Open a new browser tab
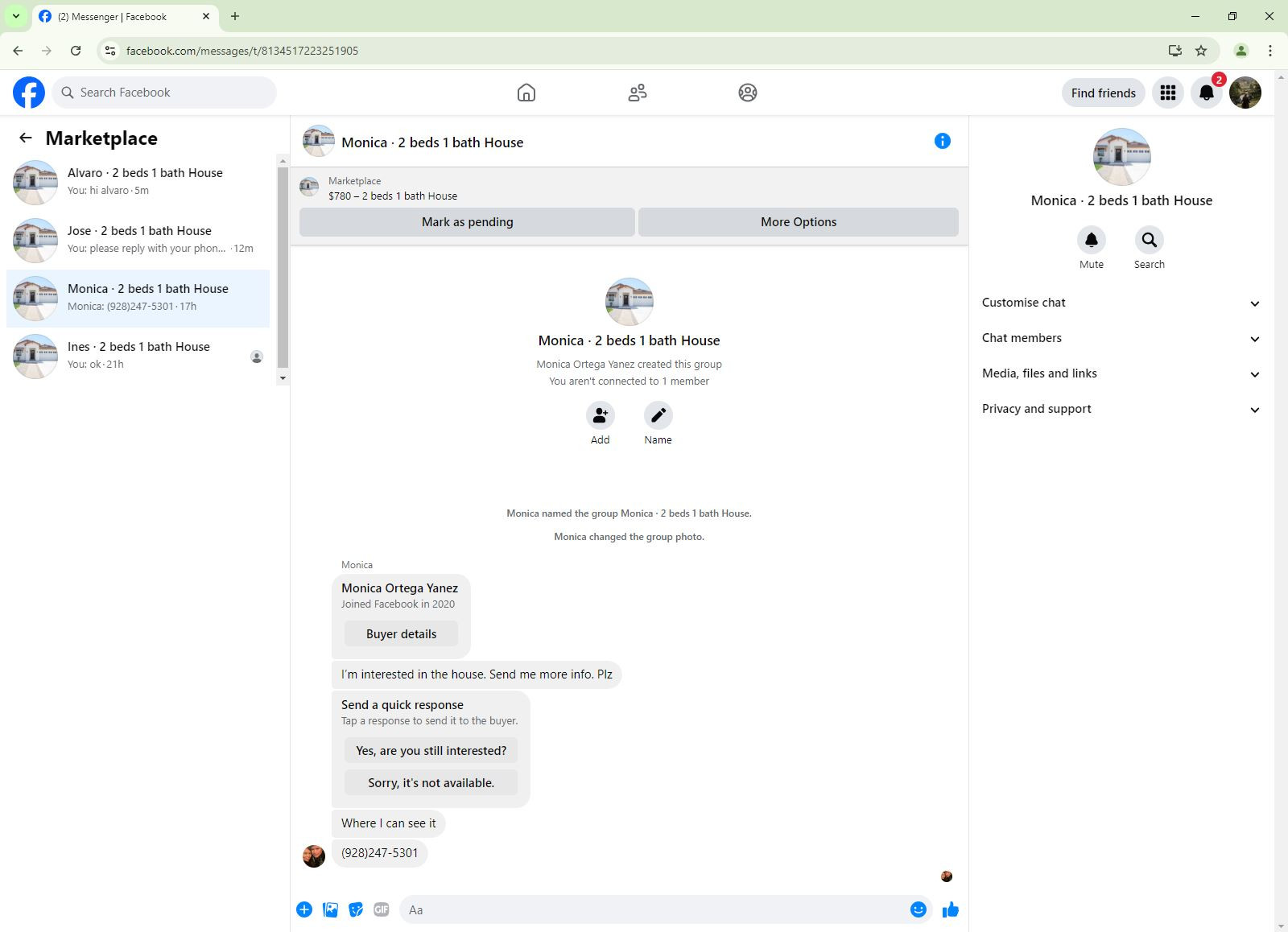This screenshot has width=1288, height=932. [235, 16]
